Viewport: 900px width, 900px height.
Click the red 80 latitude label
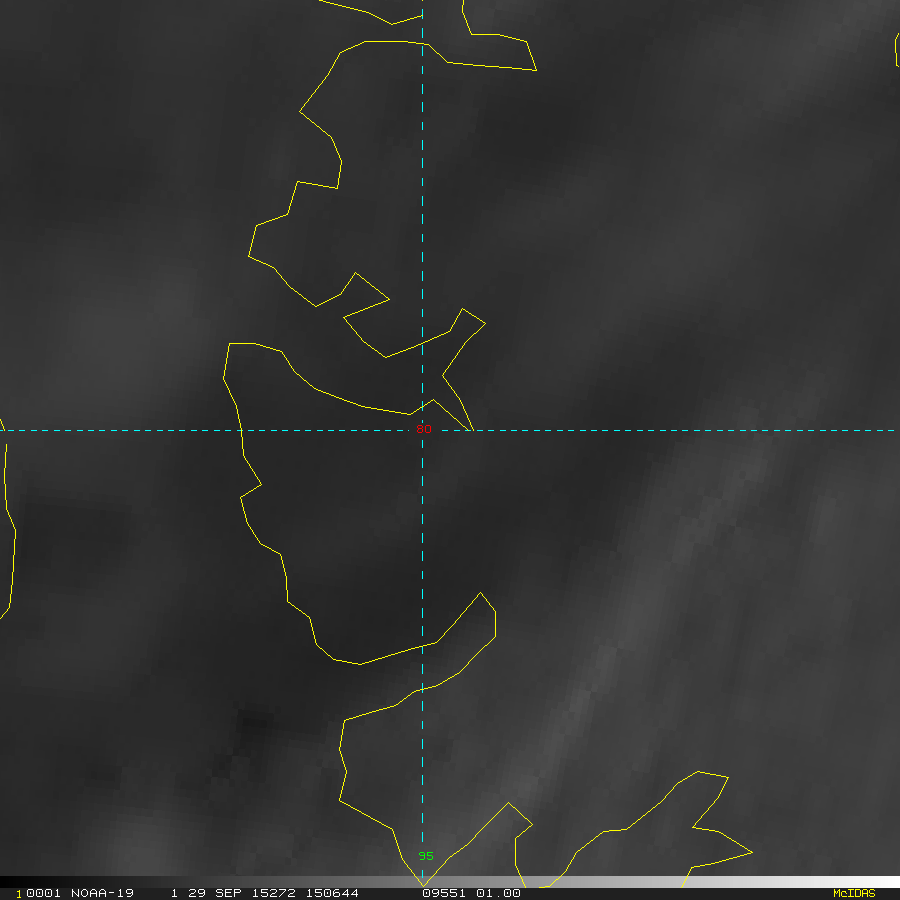pos(424,430)
